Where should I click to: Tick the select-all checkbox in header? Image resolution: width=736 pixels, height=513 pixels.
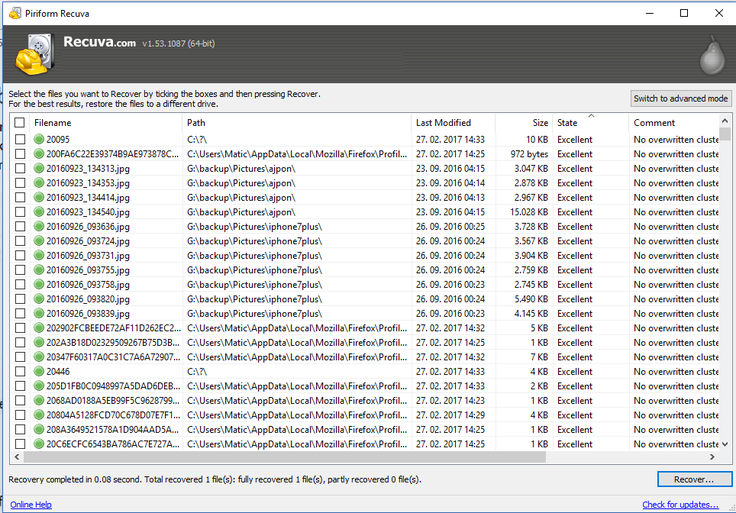pos(20,123)
